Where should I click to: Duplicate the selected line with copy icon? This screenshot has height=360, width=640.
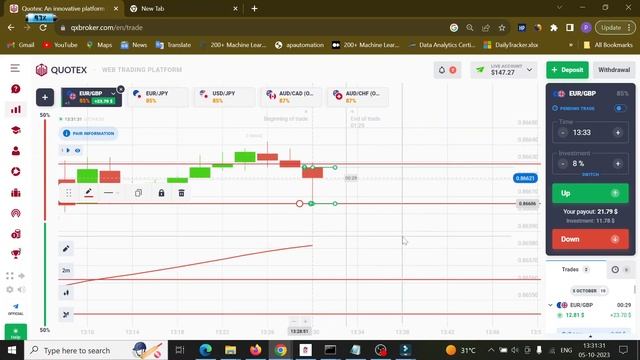point(138,193)
